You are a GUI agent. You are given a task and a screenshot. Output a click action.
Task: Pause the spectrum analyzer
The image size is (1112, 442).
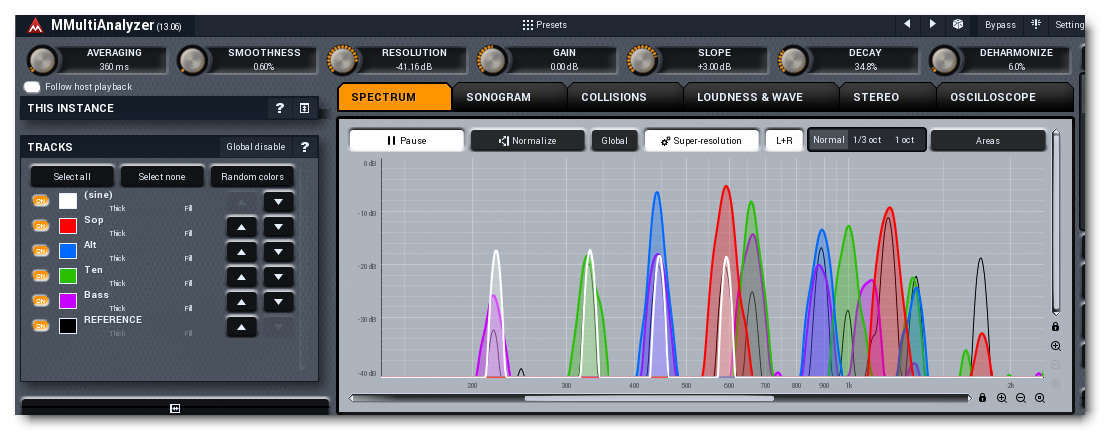pos(406,140)
